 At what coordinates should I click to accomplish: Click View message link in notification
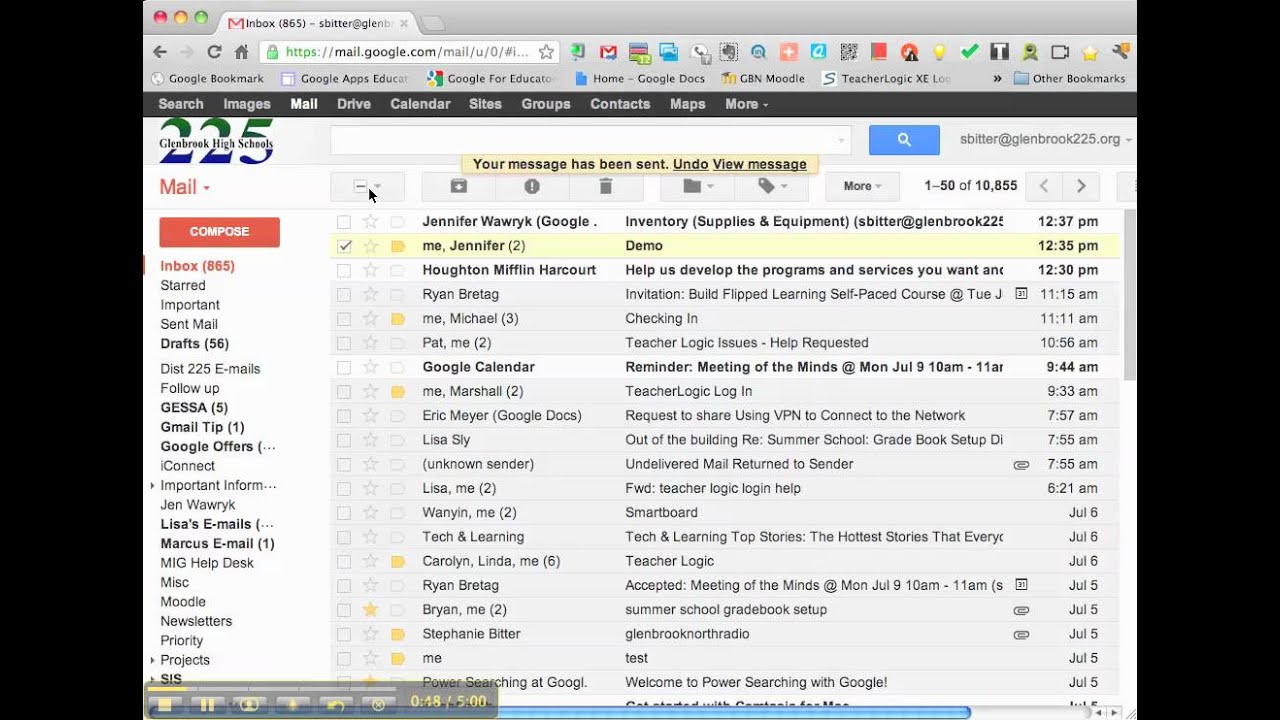pos(760,165)
